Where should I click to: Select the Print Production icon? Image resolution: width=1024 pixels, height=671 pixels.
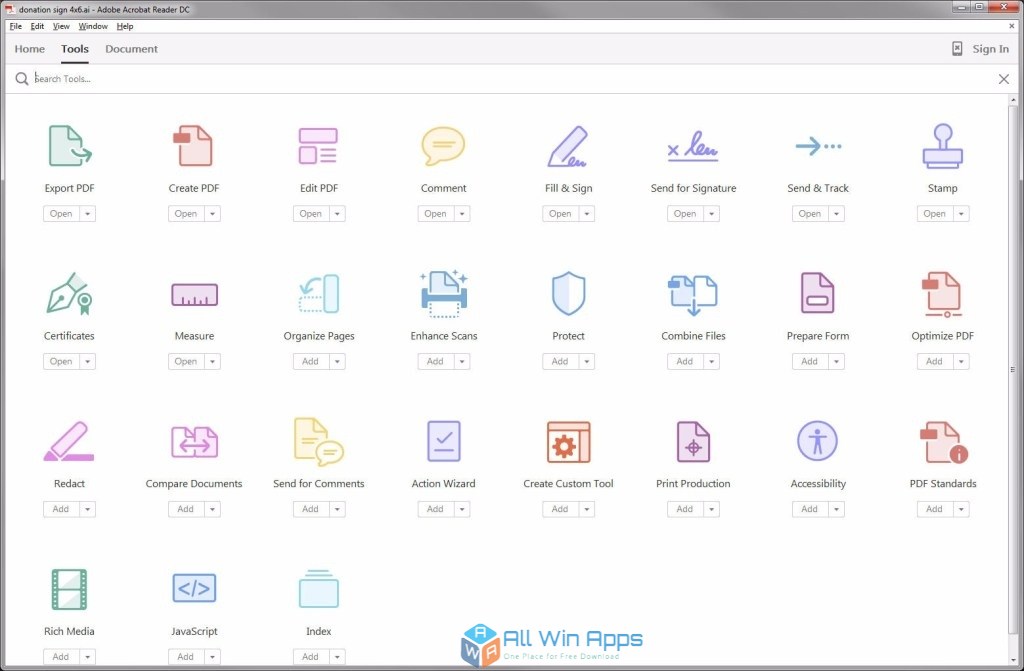[693, 442]
